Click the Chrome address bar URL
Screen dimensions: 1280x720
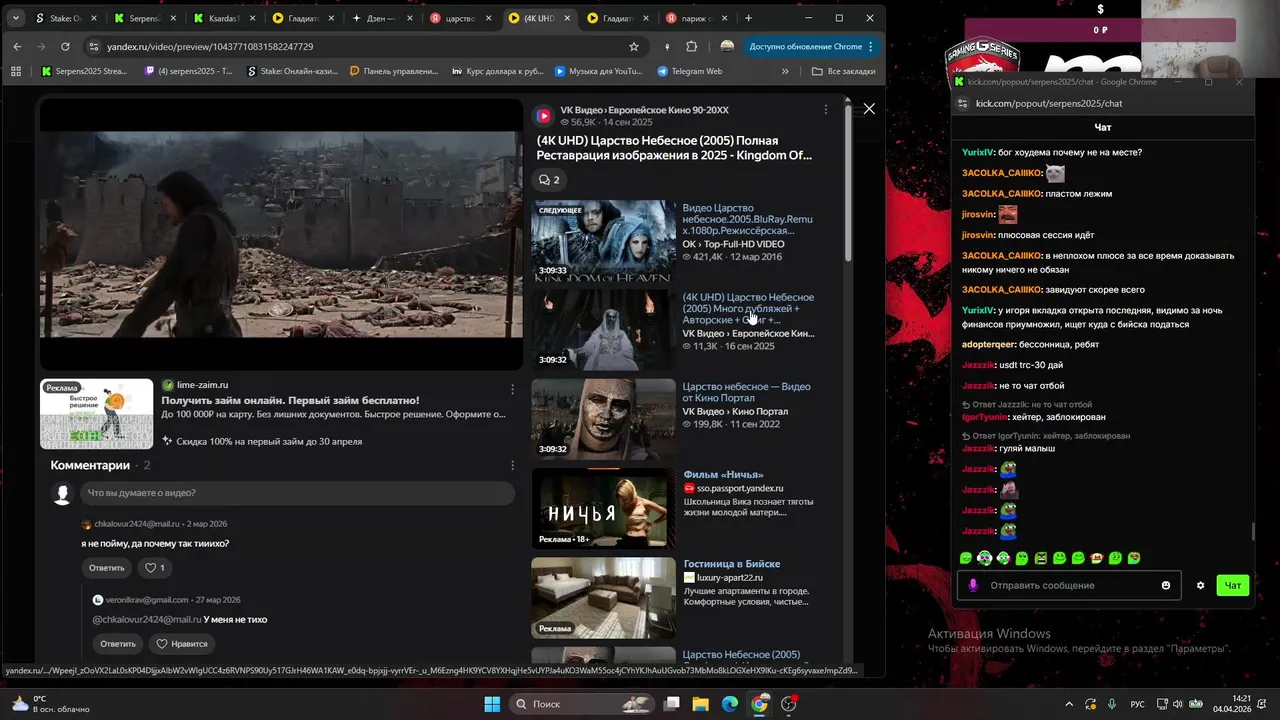[210, 47]
